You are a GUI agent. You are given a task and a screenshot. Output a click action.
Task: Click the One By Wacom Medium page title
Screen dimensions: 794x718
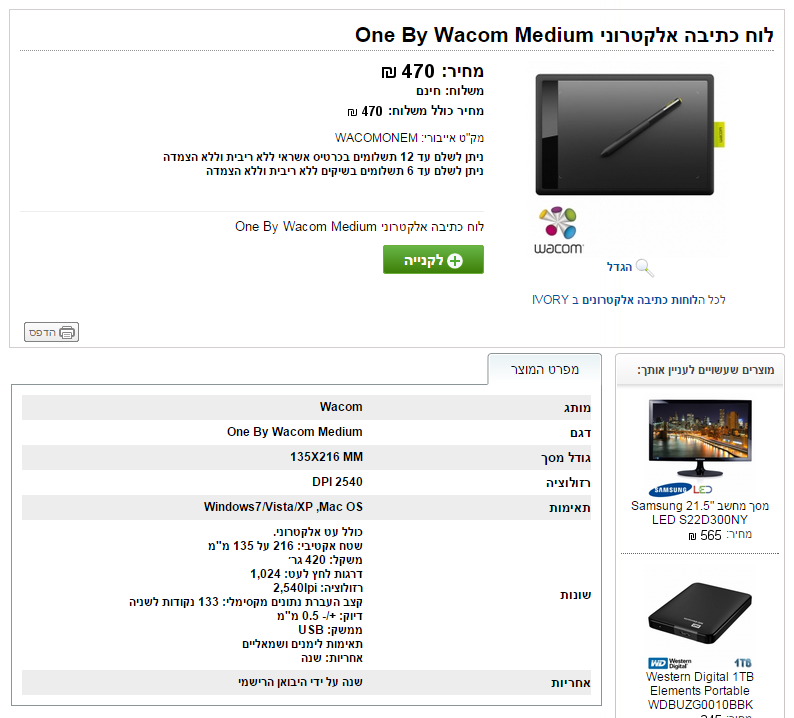(564, 35)
